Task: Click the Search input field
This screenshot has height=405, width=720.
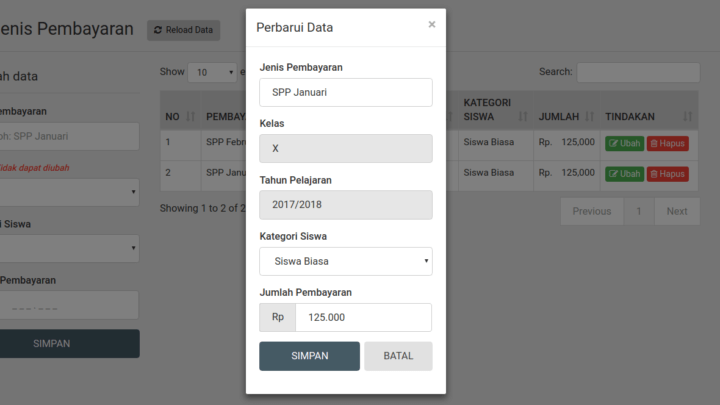Action: coord(638,72)
